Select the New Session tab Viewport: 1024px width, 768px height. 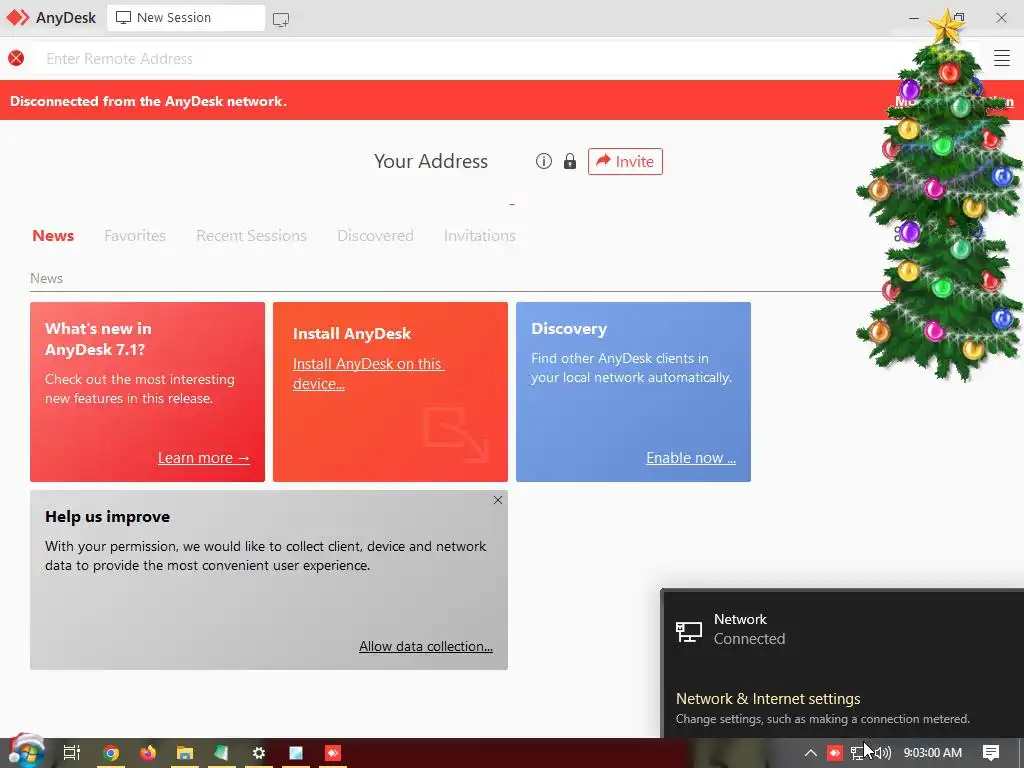[x=185, y=18]
